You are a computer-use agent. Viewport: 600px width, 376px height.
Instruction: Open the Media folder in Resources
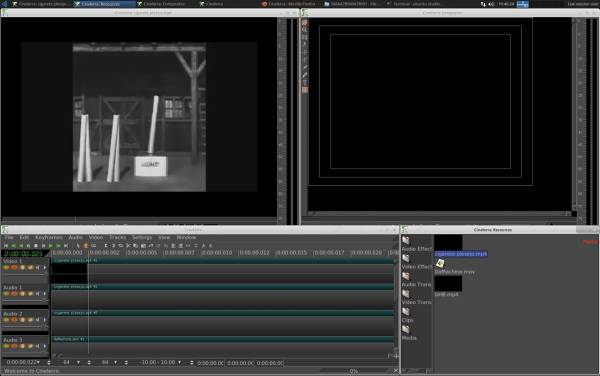pos(406,329)
